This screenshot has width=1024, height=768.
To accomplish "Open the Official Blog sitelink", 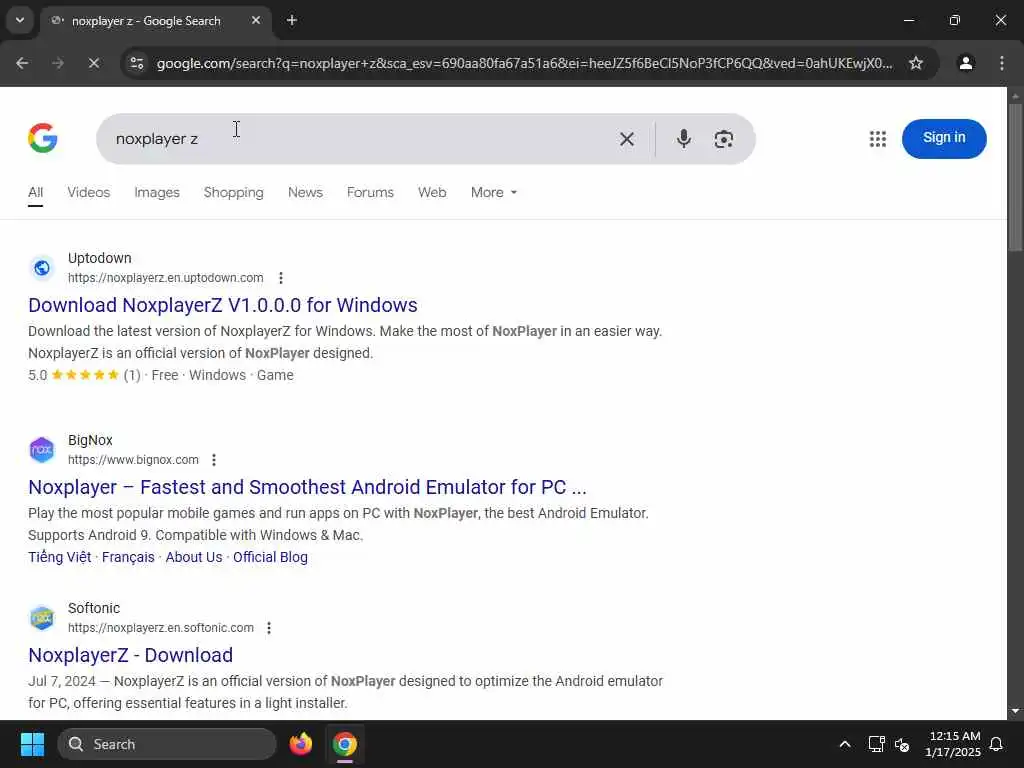I will pos(270,557).
